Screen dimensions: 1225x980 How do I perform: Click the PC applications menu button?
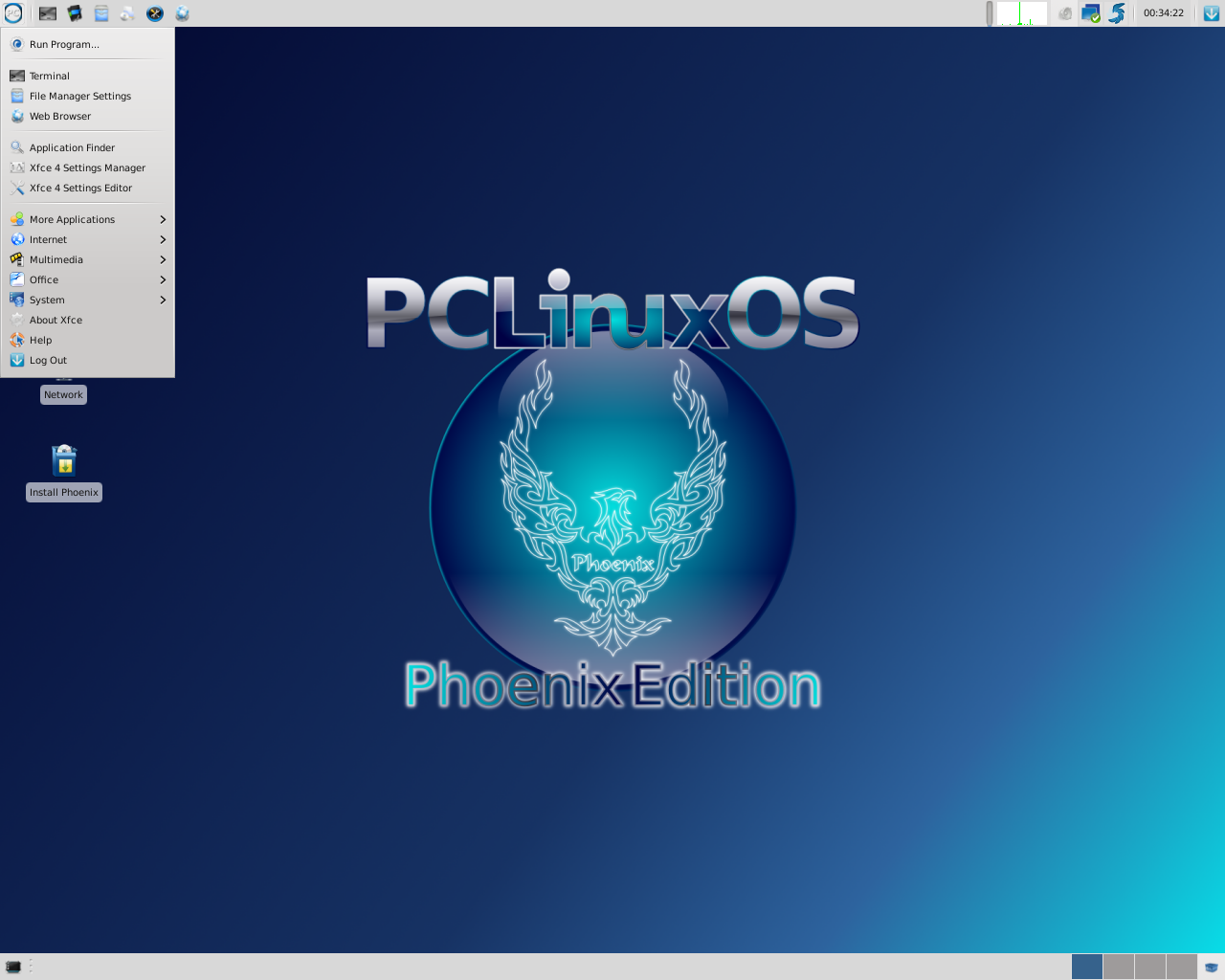13,13
